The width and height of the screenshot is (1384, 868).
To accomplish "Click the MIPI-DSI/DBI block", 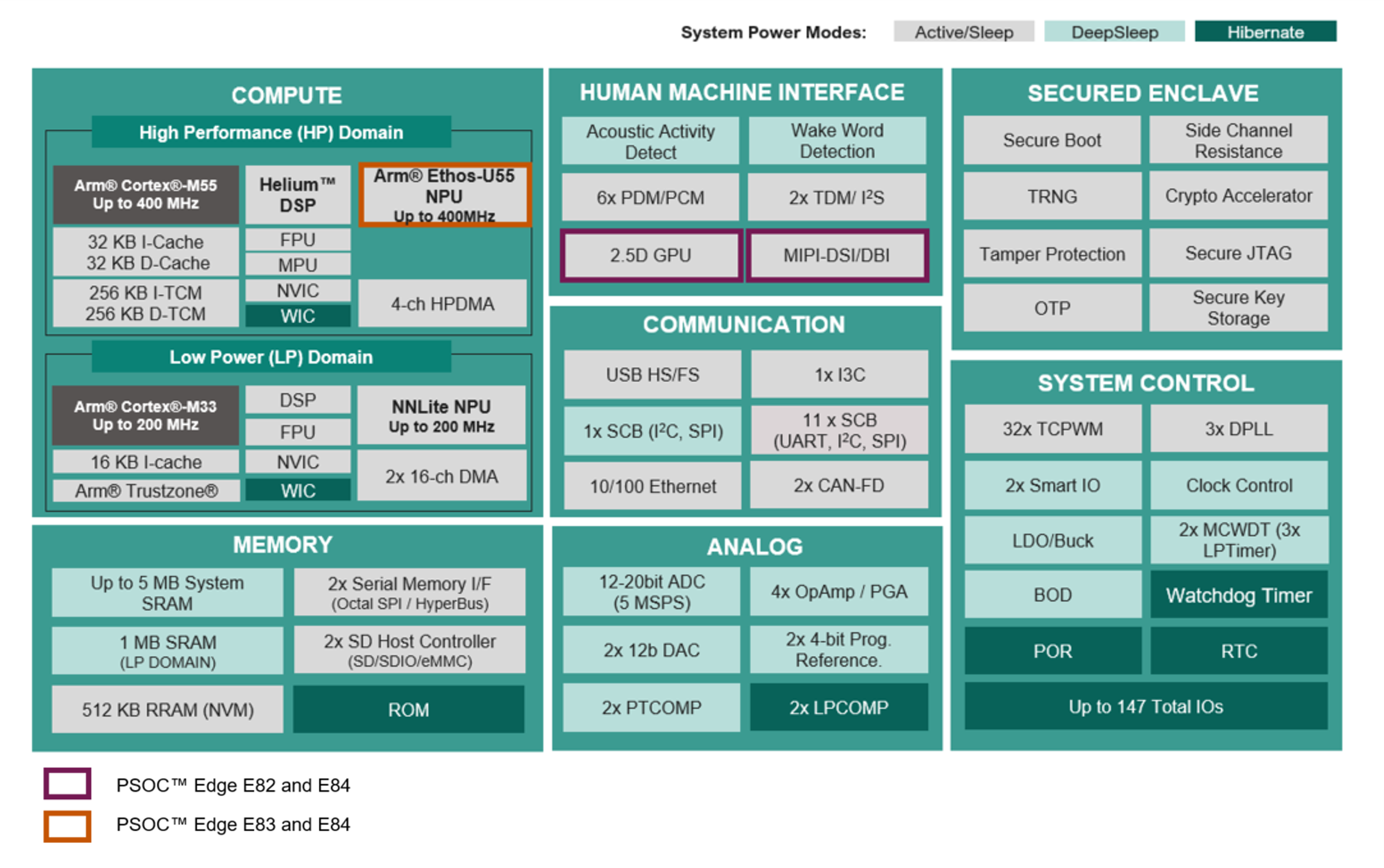I will (x=836, y=255).
